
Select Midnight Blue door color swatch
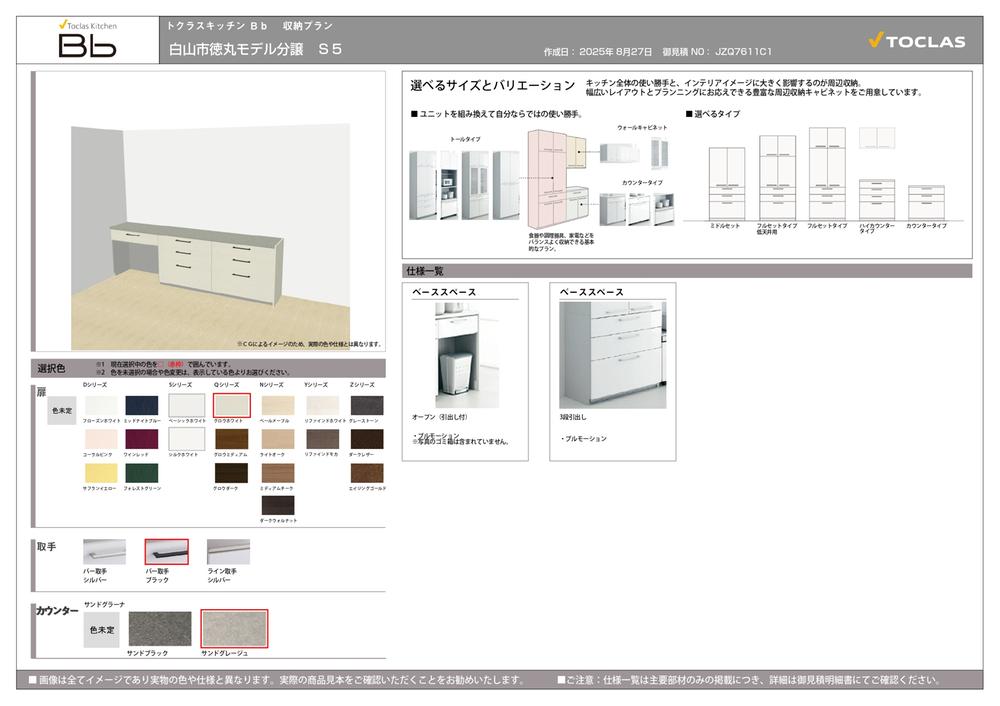(141, 405)
